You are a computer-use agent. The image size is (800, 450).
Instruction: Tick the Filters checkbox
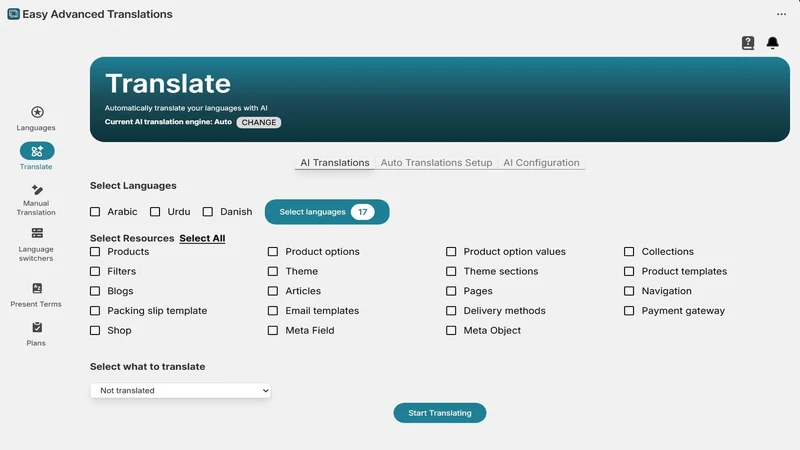95,271
